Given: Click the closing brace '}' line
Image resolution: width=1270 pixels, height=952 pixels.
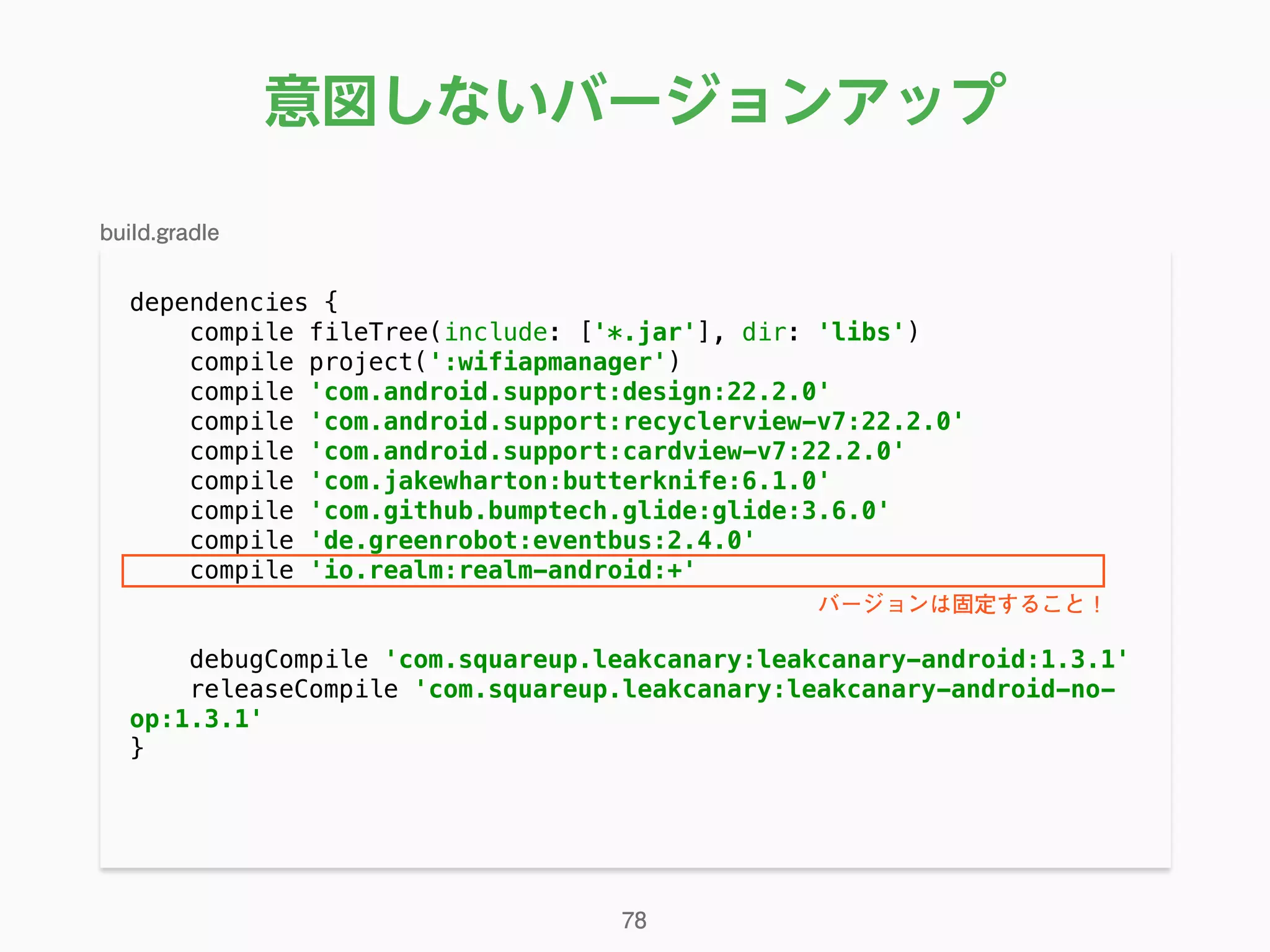Looking at the screenshot, I should 137,747.
